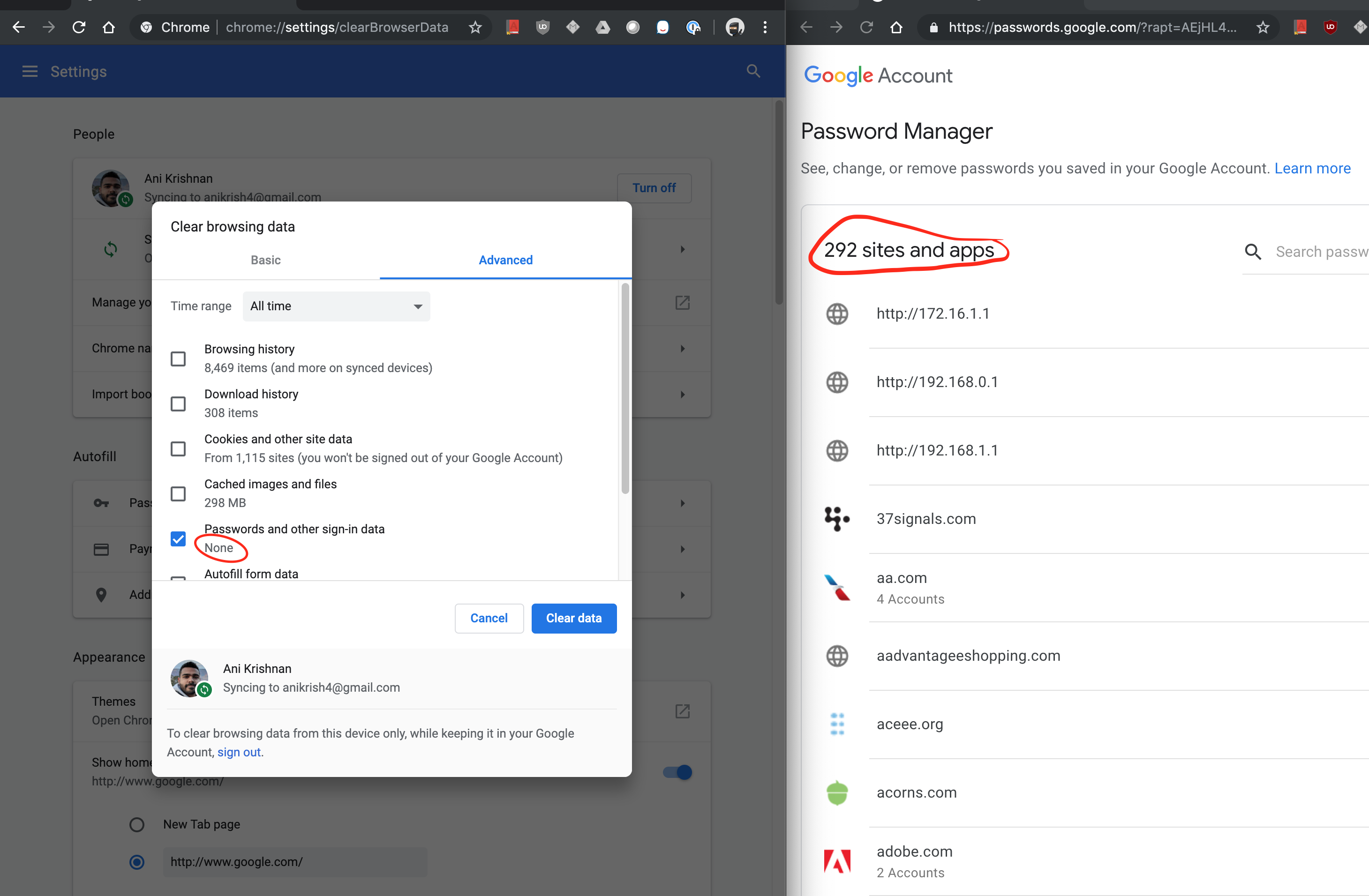Click the globe icon next to 192.168.0.1
The image size is (1369, 896).
838,382
